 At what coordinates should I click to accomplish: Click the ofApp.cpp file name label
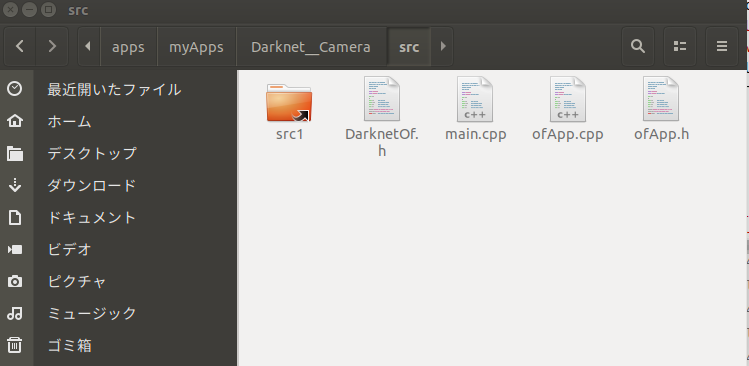tap(567, 135)
